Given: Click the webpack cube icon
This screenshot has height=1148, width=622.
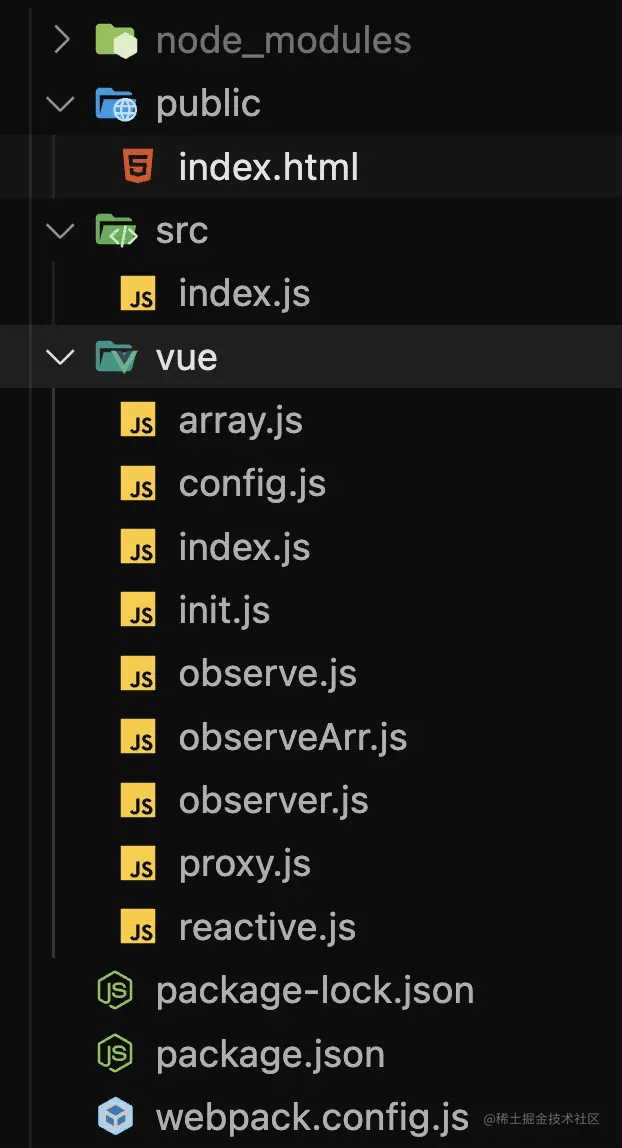Looking at the screenshot, I should 115,1116.
